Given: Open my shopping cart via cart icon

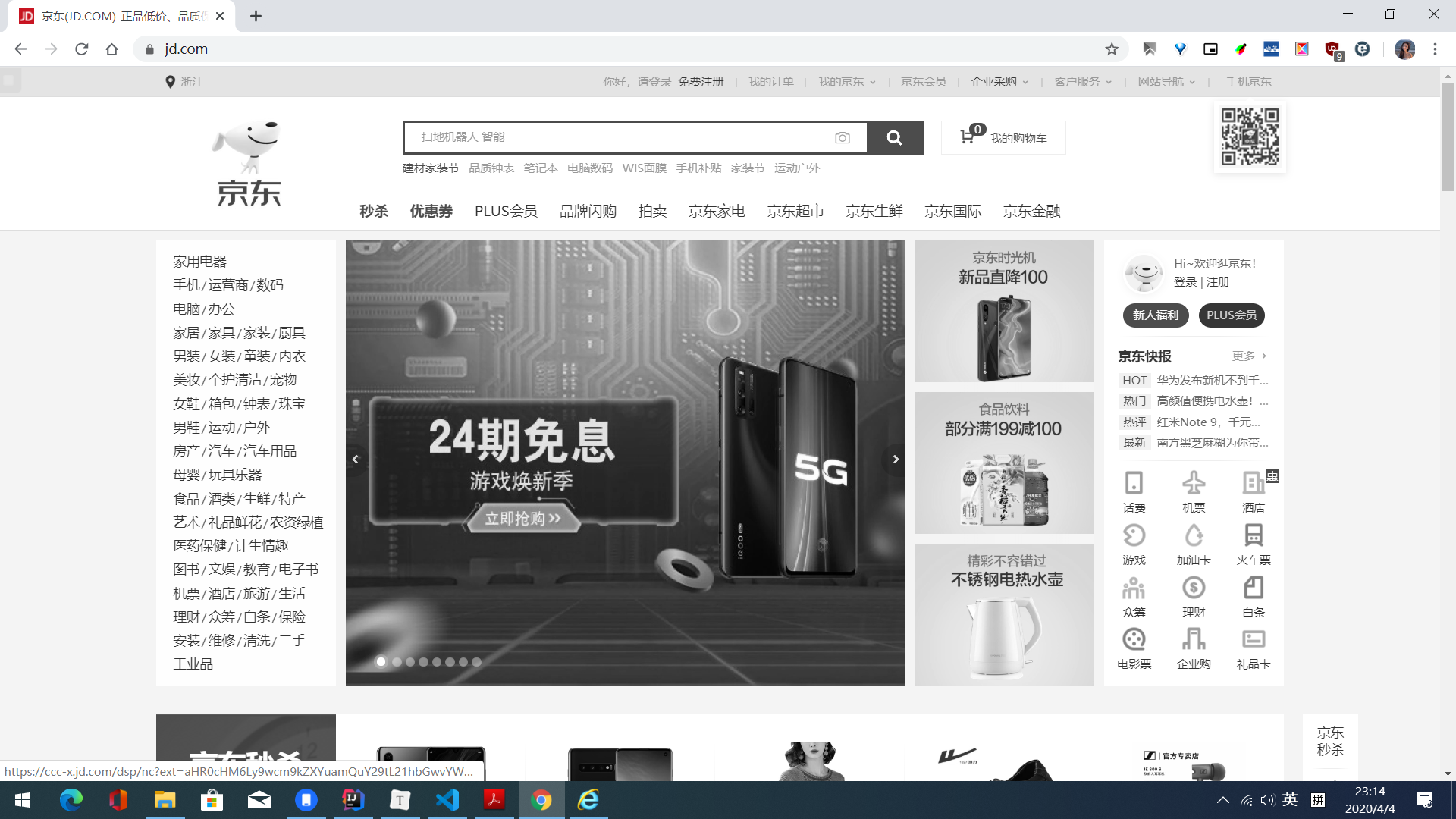Looking at the screenshot, I should click(x=968, y=136).
